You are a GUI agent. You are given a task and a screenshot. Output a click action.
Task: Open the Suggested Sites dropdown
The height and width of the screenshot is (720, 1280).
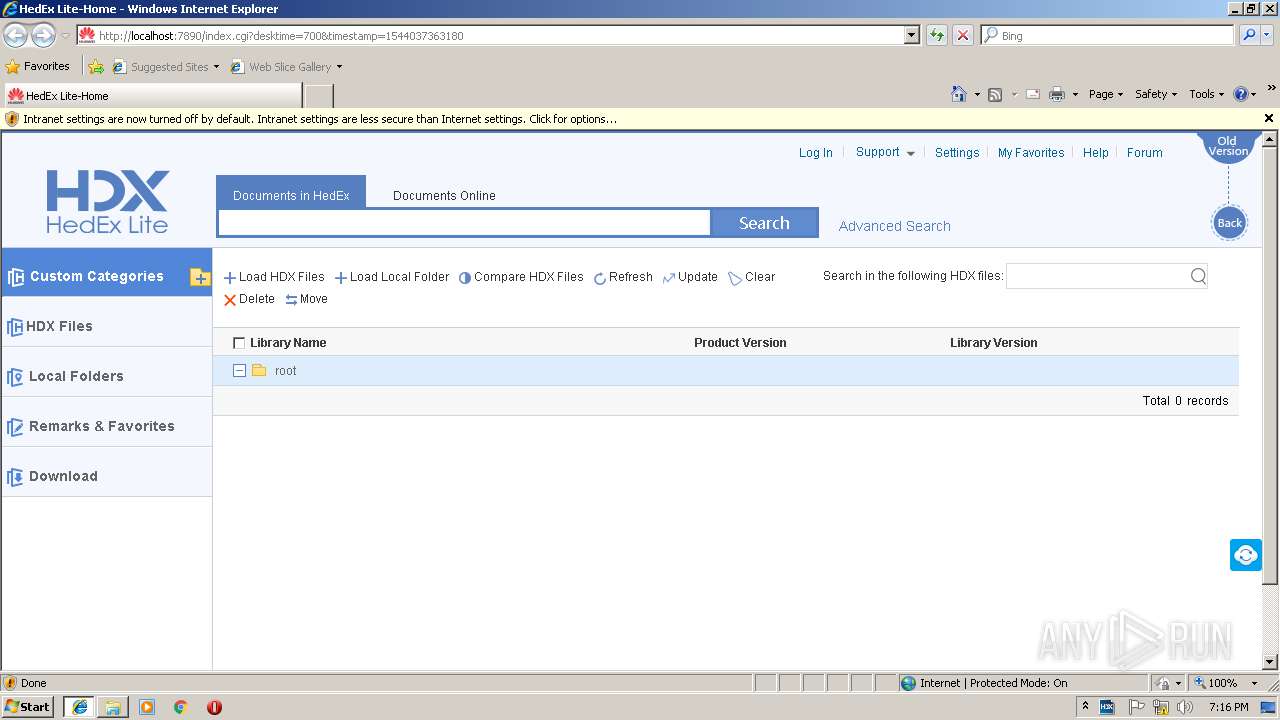point(166,67)
